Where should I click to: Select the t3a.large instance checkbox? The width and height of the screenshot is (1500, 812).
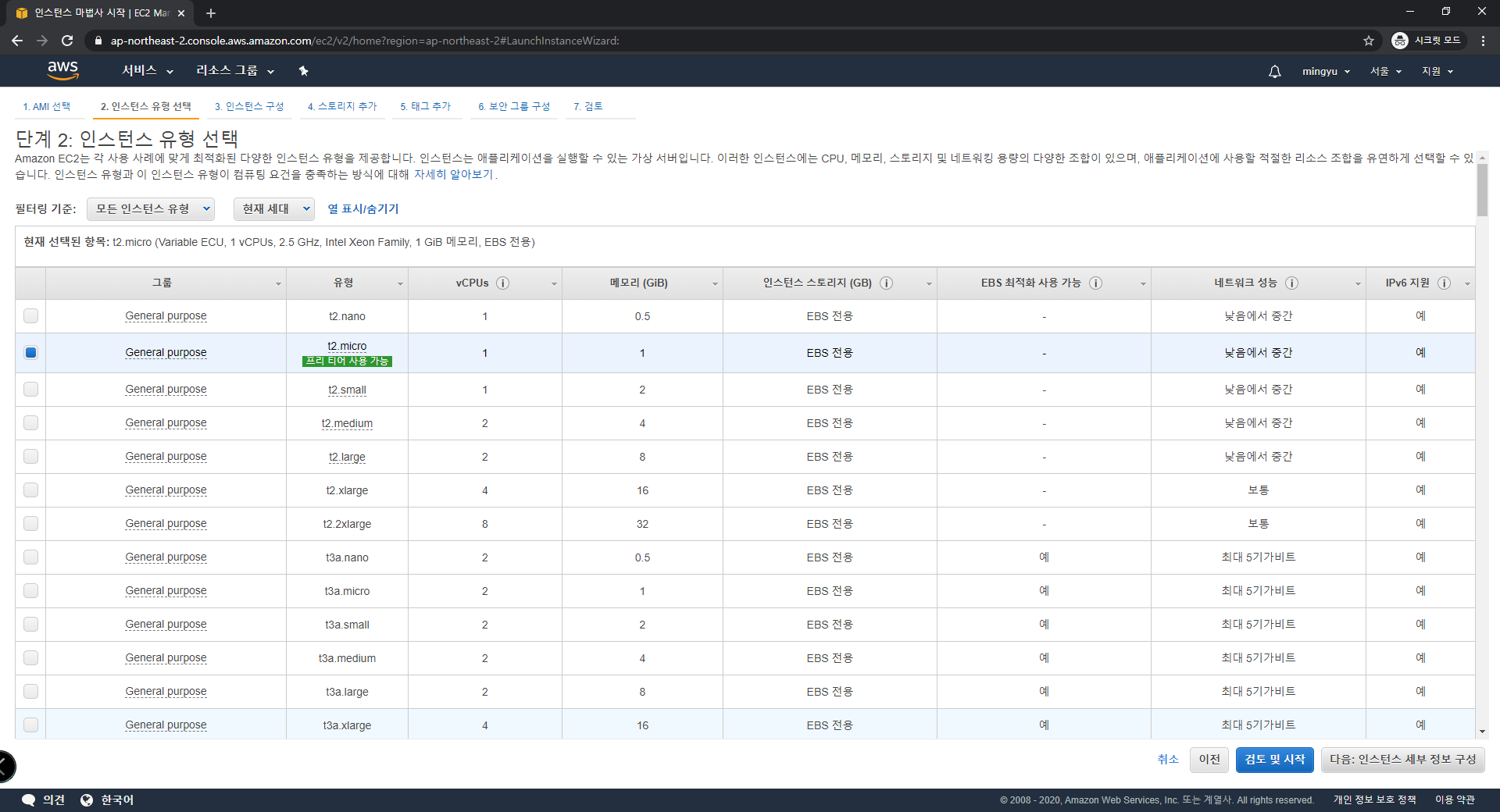click(30, 691)
